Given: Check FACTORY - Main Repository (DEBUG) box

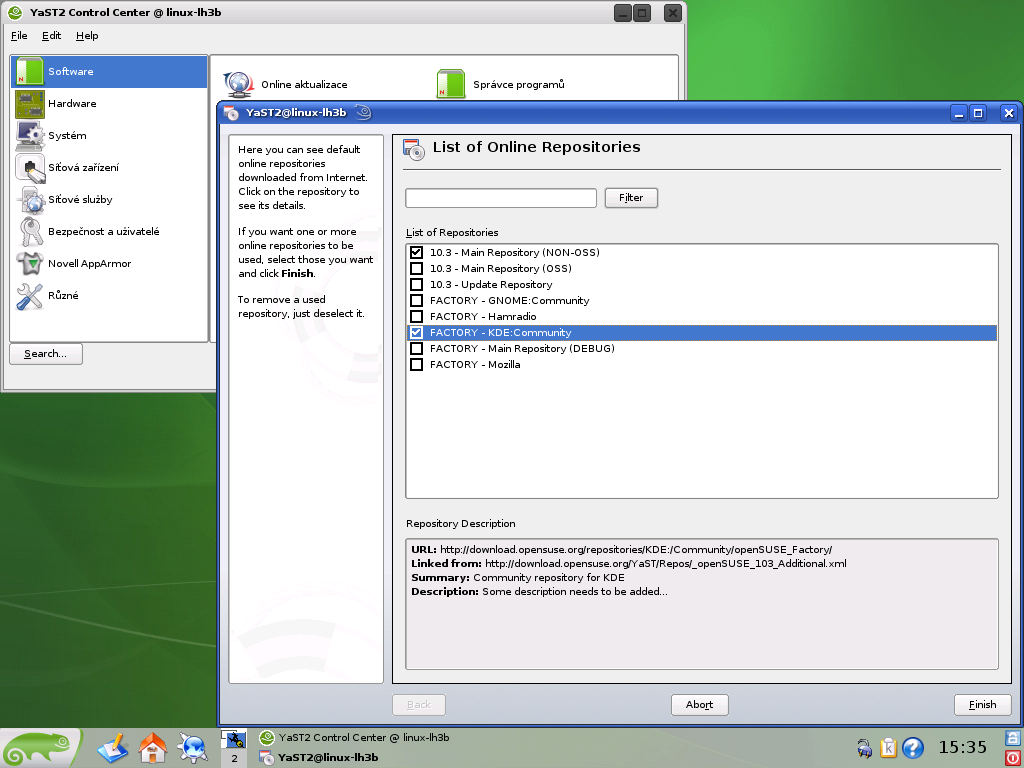Looking at the screenshot, I should coord(417,349).
